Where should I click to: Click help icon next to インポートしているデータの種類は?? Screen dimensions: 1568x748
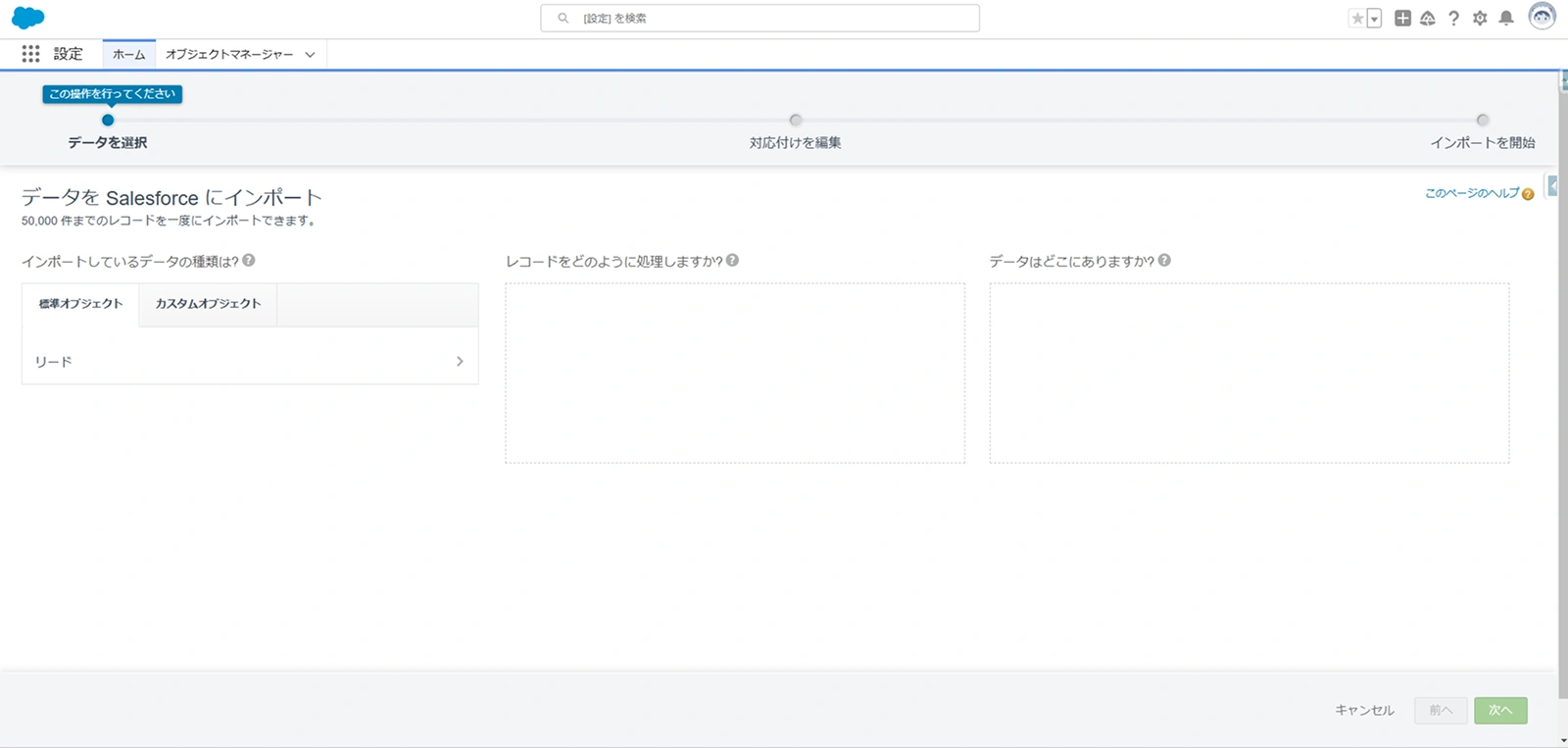pos(249,261)
